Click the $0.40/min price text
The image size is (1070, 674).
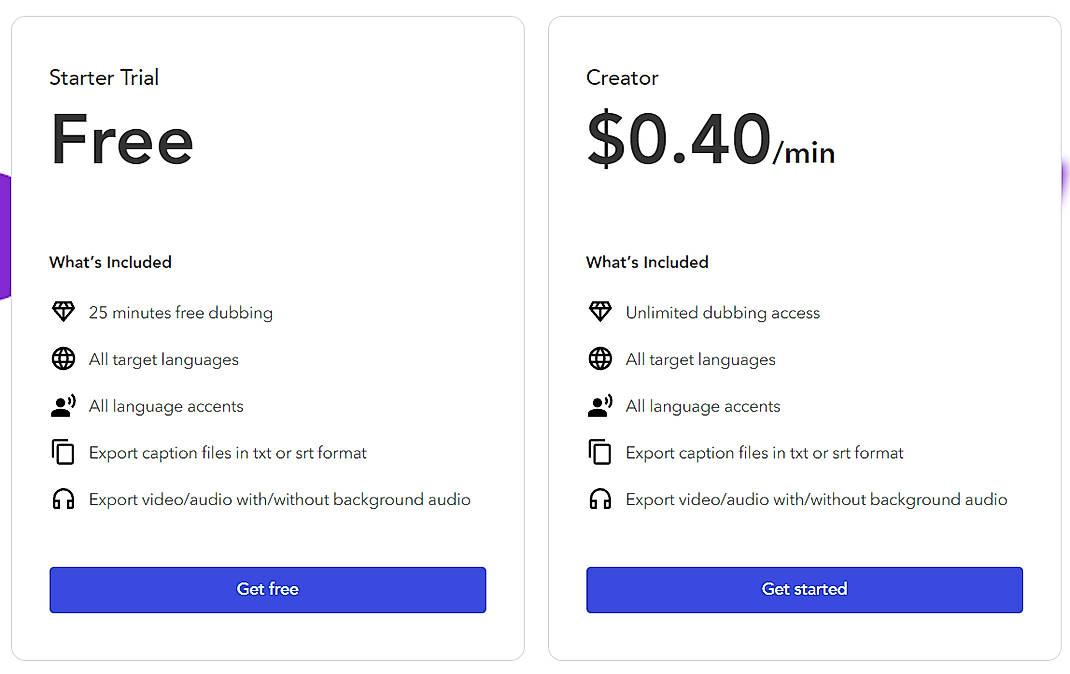(710, 140)
